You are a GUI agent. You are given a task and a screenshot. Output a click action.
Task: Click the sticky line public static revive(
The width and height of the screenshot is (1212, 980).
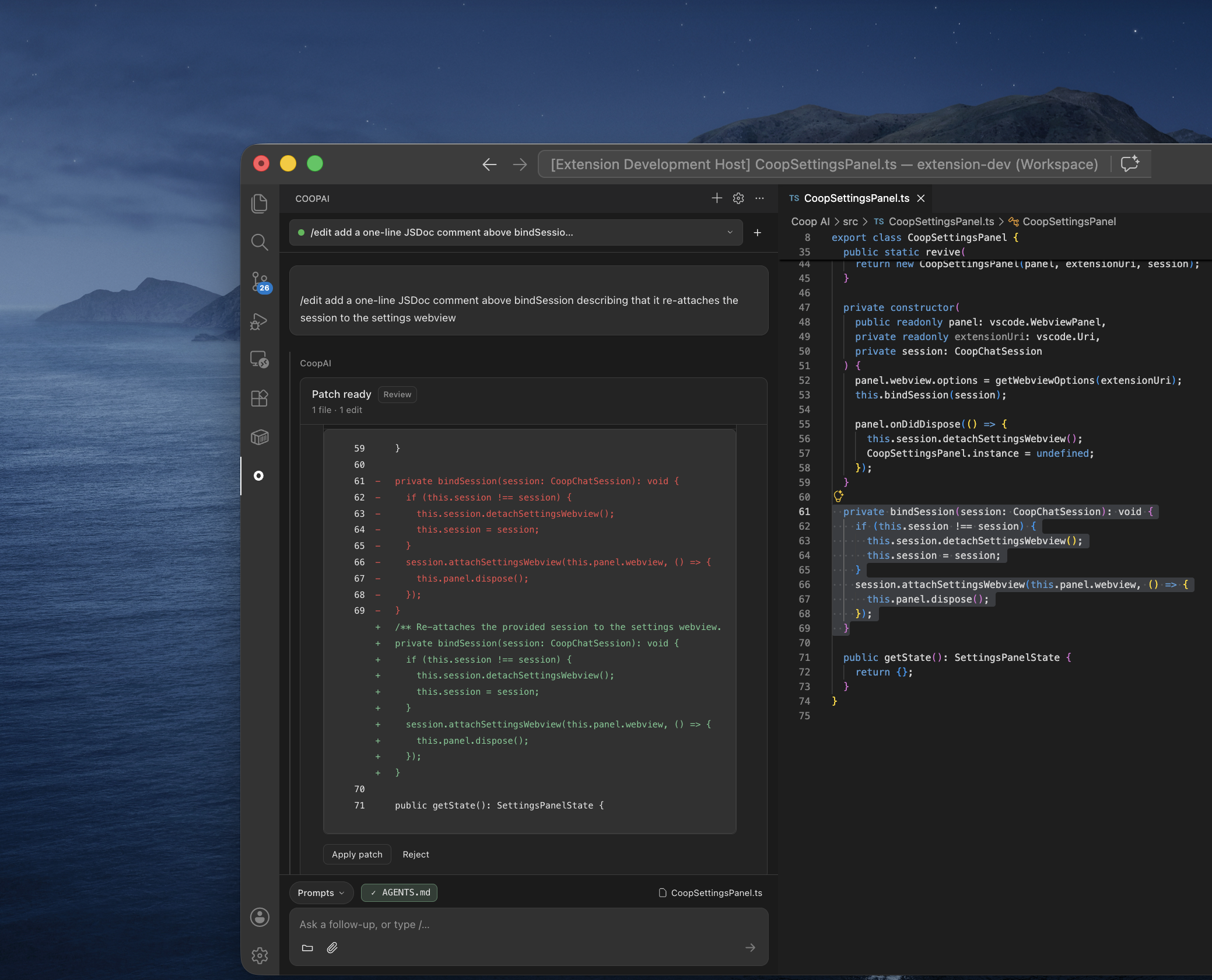[904, 252]
